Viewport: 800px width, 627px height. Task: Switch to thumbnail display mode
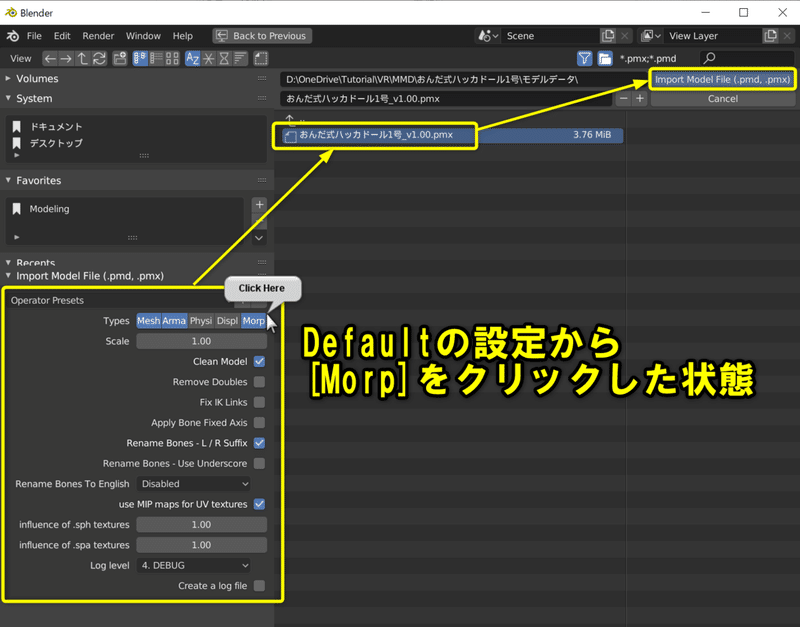click(x=172, y=59)
